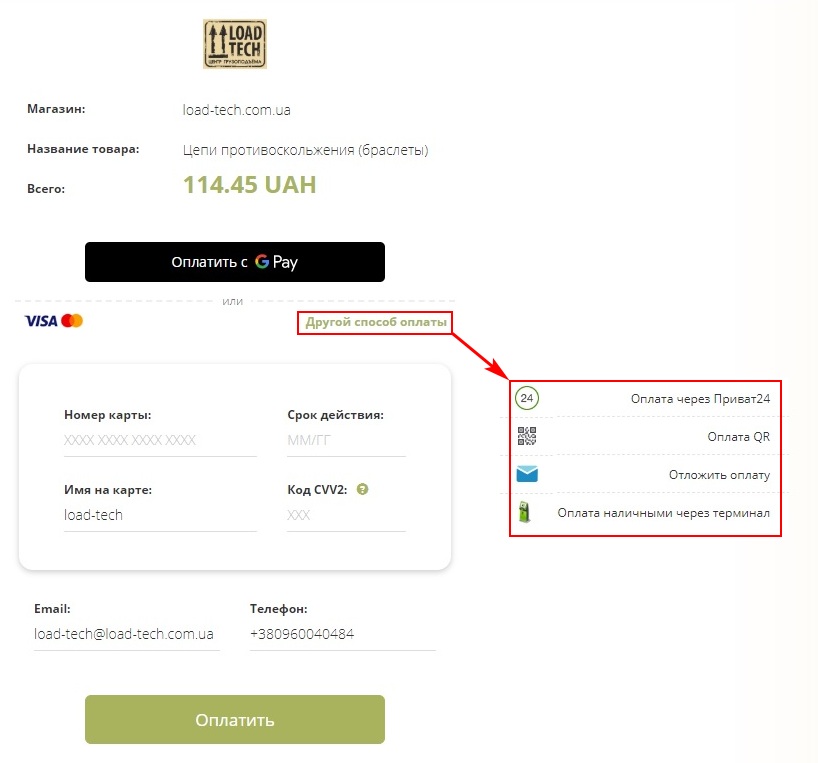Click the green terminal icon
This screenshot has width=818, height=763.
pos(525,514)
